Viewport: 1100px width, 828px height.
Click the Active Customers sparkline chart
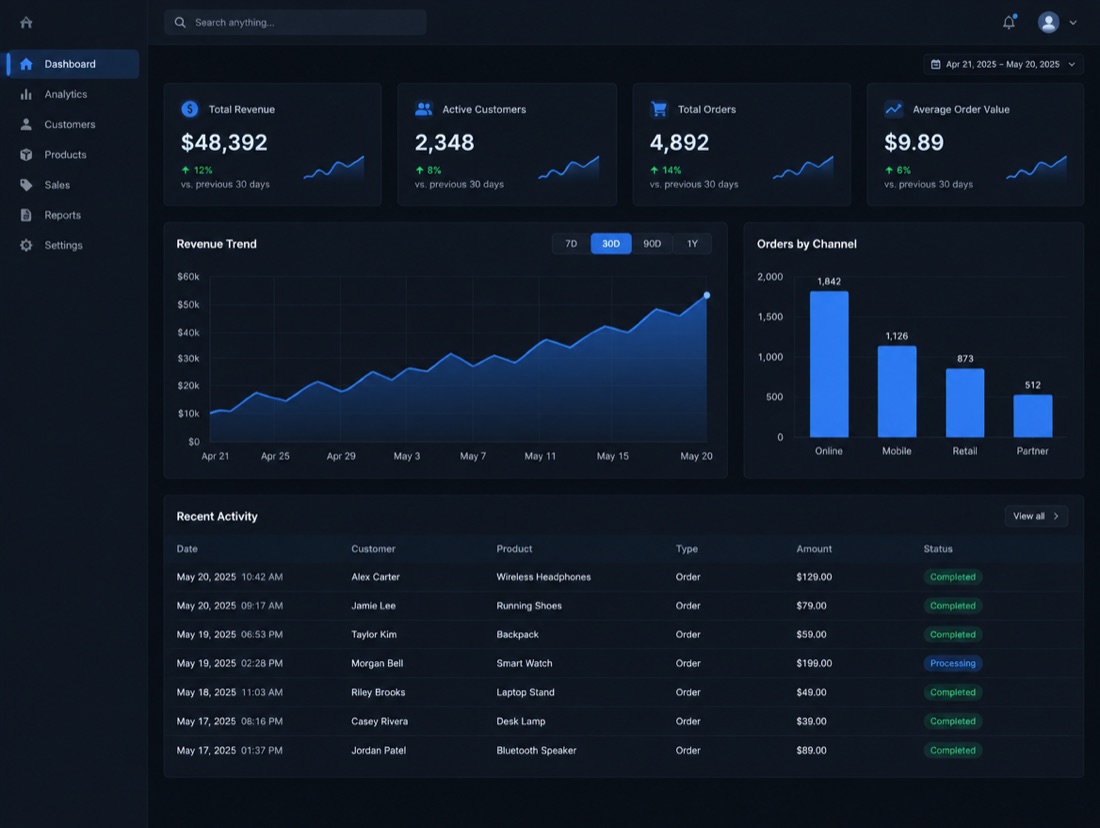(569, 168)
